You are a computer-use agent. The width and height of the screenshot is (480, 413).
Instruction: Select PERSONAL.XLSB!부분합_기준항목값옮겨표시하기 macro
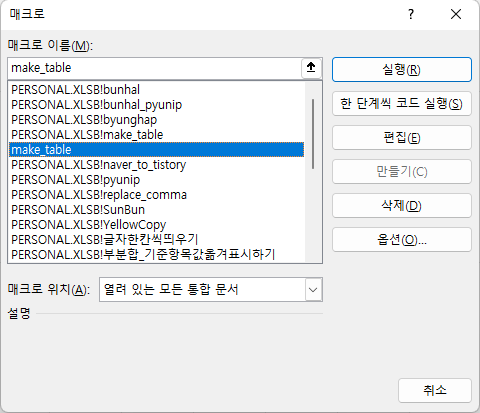pyautogui.click(x=157, y=255)
